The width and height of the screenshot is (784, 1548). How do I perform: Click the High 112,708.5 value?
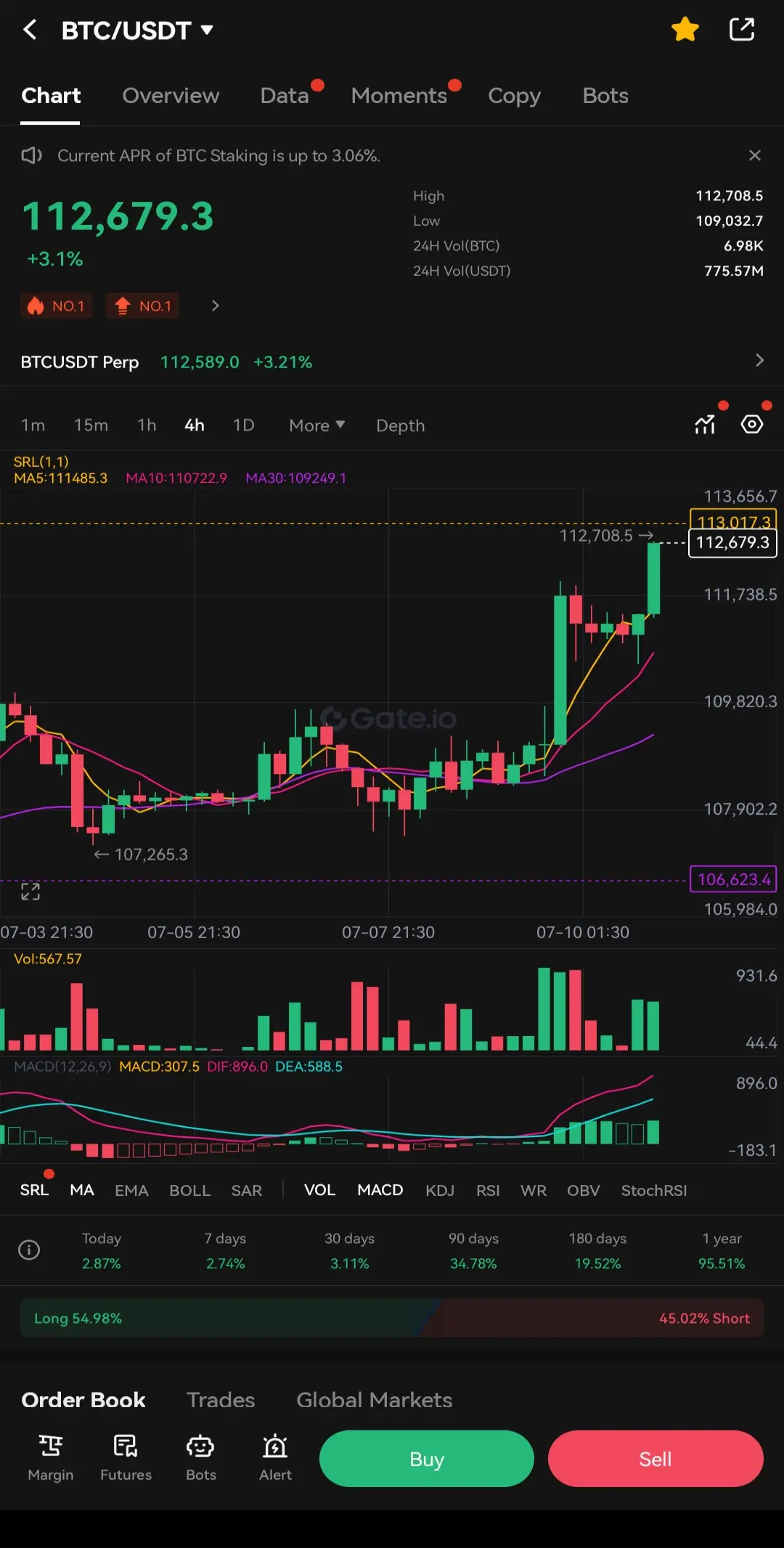tap(730, 196)
